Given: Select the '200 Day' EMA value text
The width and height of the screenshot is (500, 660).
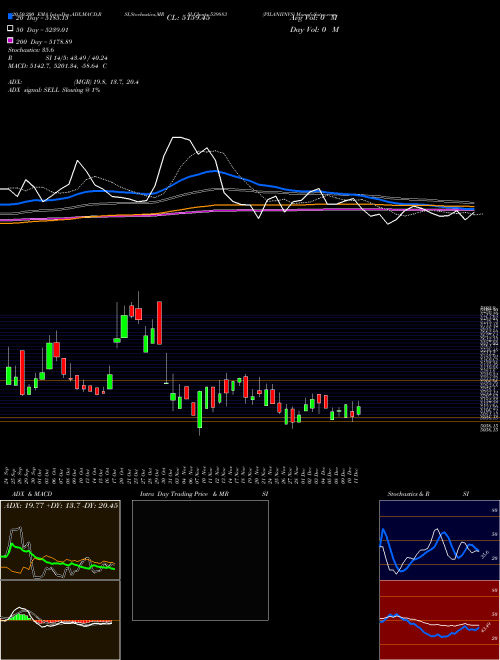Looking at the screenshot, I should [x=43, y=42].
